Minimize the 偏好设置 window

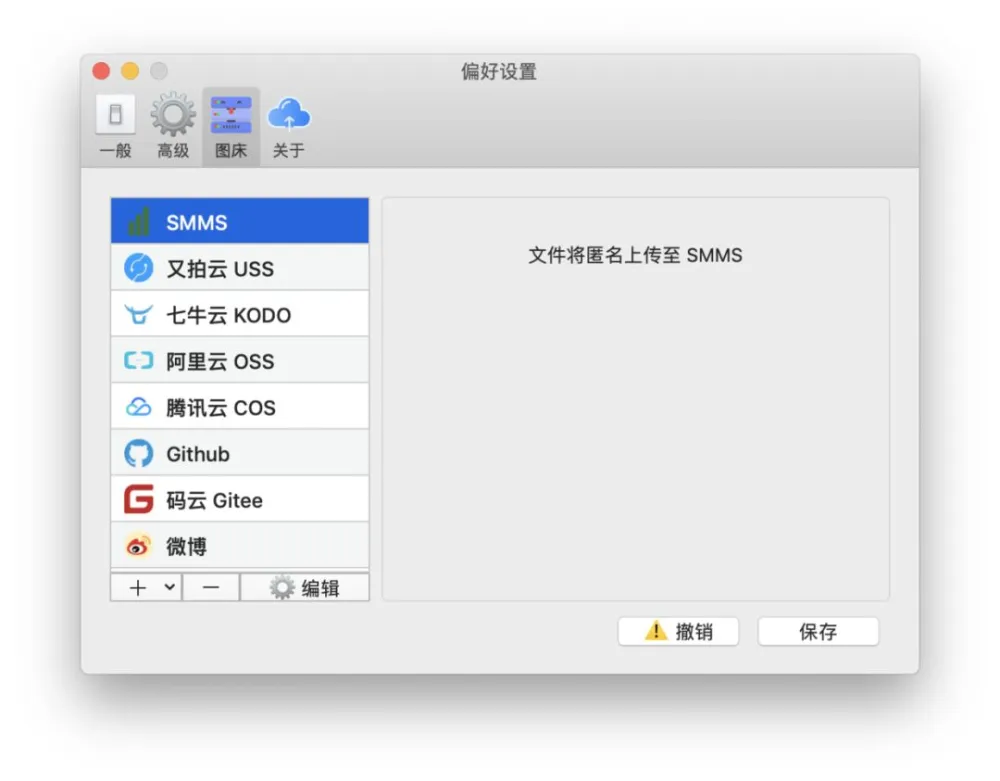point(130,71)
